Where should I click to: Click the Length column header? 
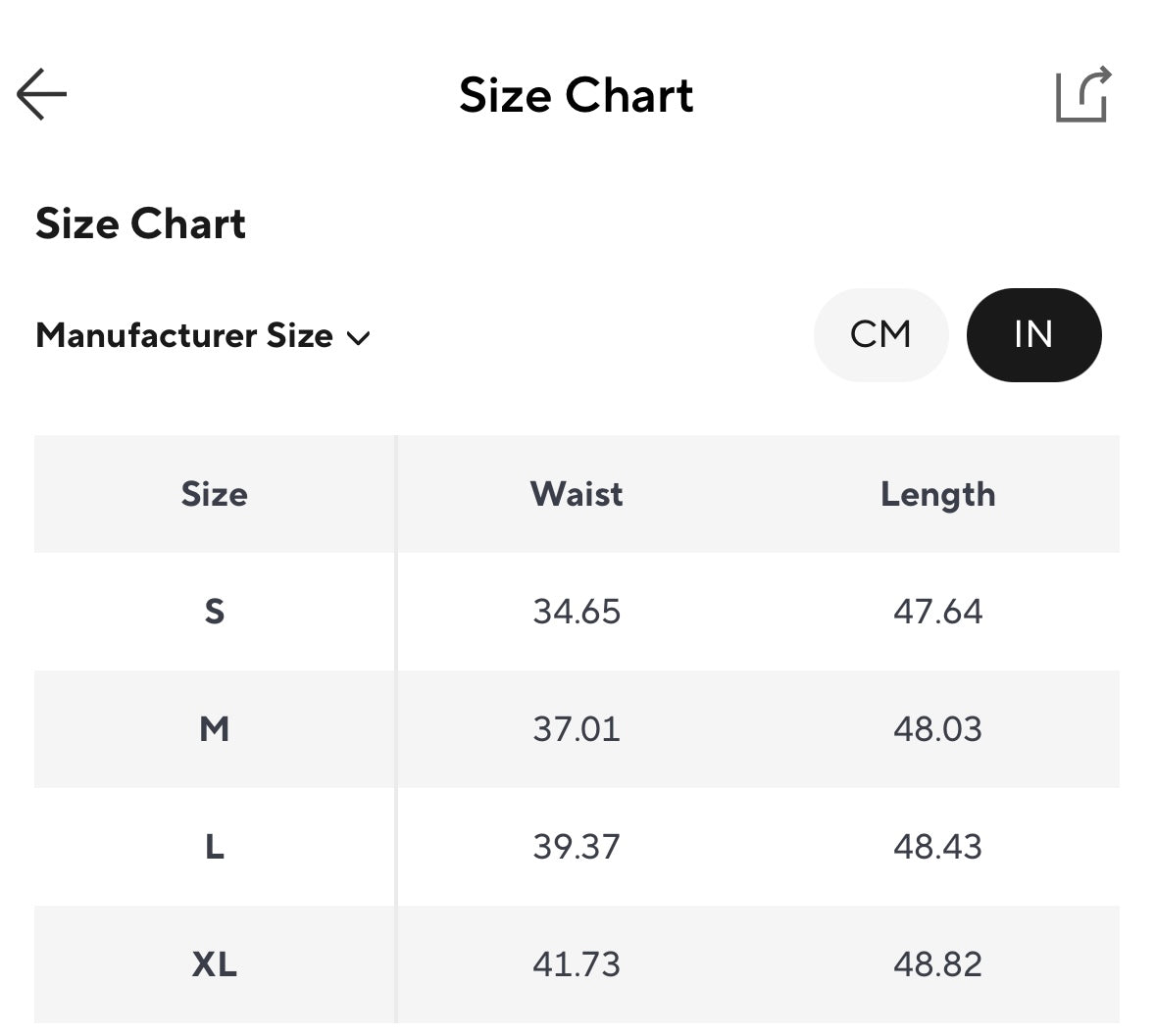coord(937,494)
